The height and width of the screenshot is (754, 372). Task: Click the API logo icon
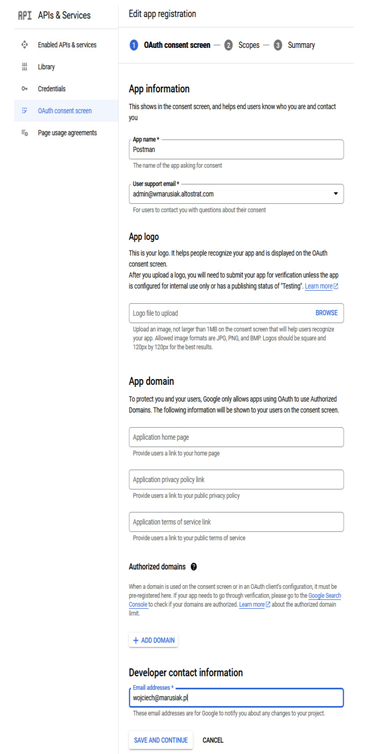click(25, 15)
